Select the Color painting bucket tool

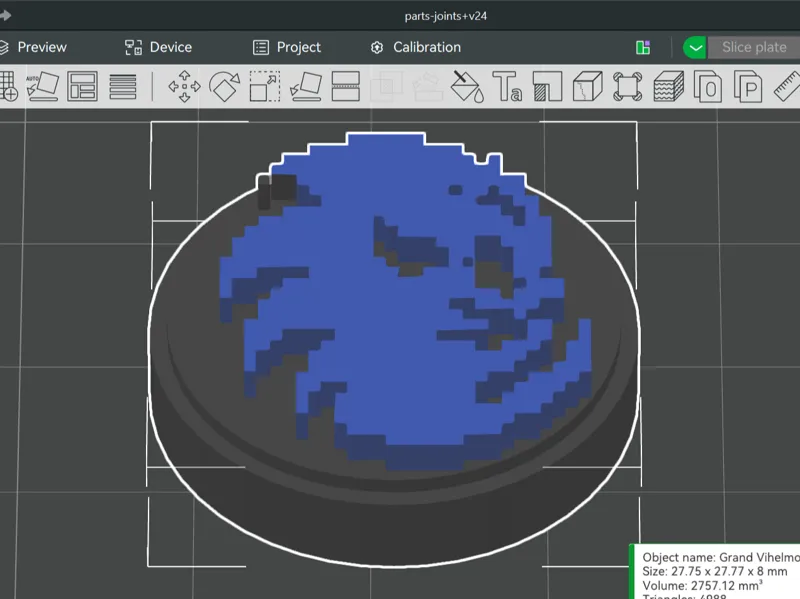pyautogui.click(x=467, y=86)
